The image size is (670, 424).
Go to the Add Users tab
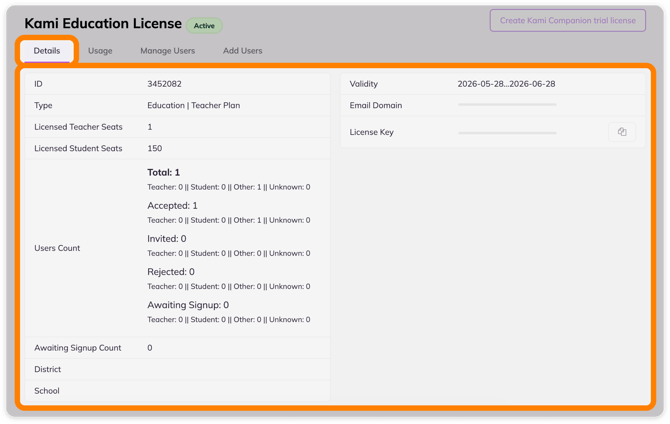point(242,51)
